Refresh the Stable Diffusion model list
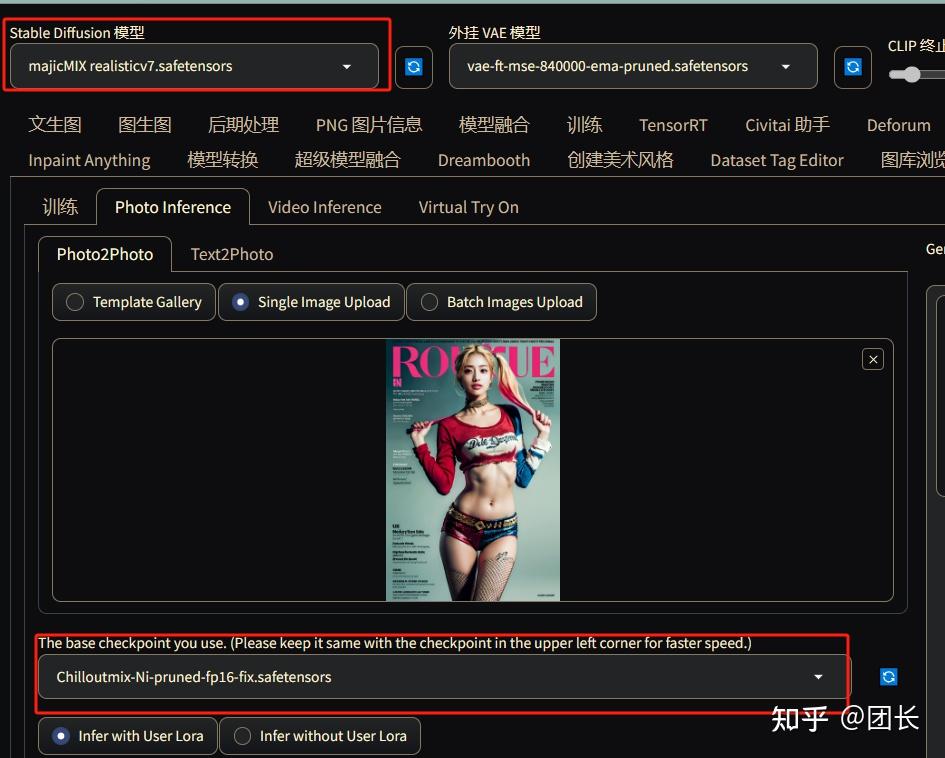945x758 pixels. (413, 67)
